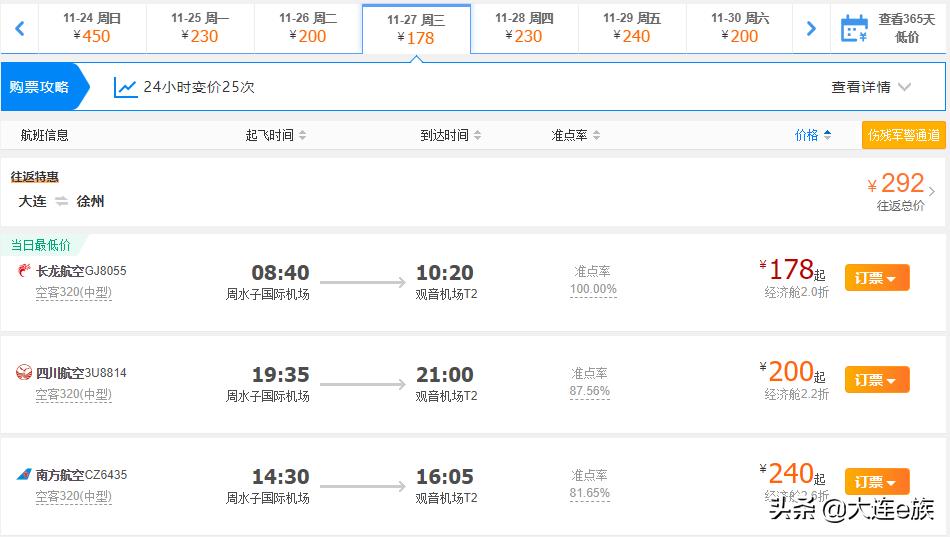950x537 pixels.
Task: Click 四川航空3U8814 flight name
Action: (81, 372)
